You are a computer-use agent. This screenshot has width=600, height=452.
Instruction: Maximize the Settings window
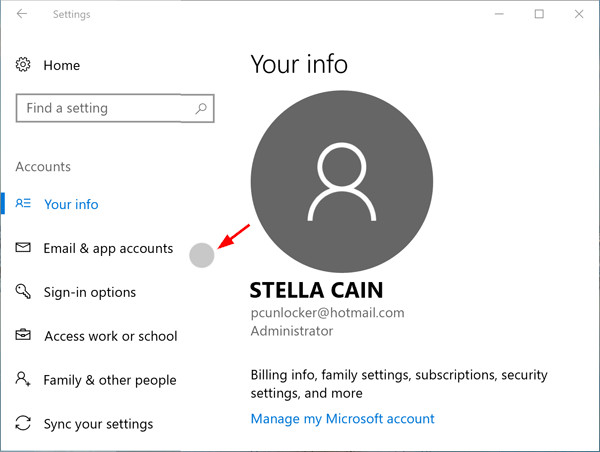tap(539, 14)
